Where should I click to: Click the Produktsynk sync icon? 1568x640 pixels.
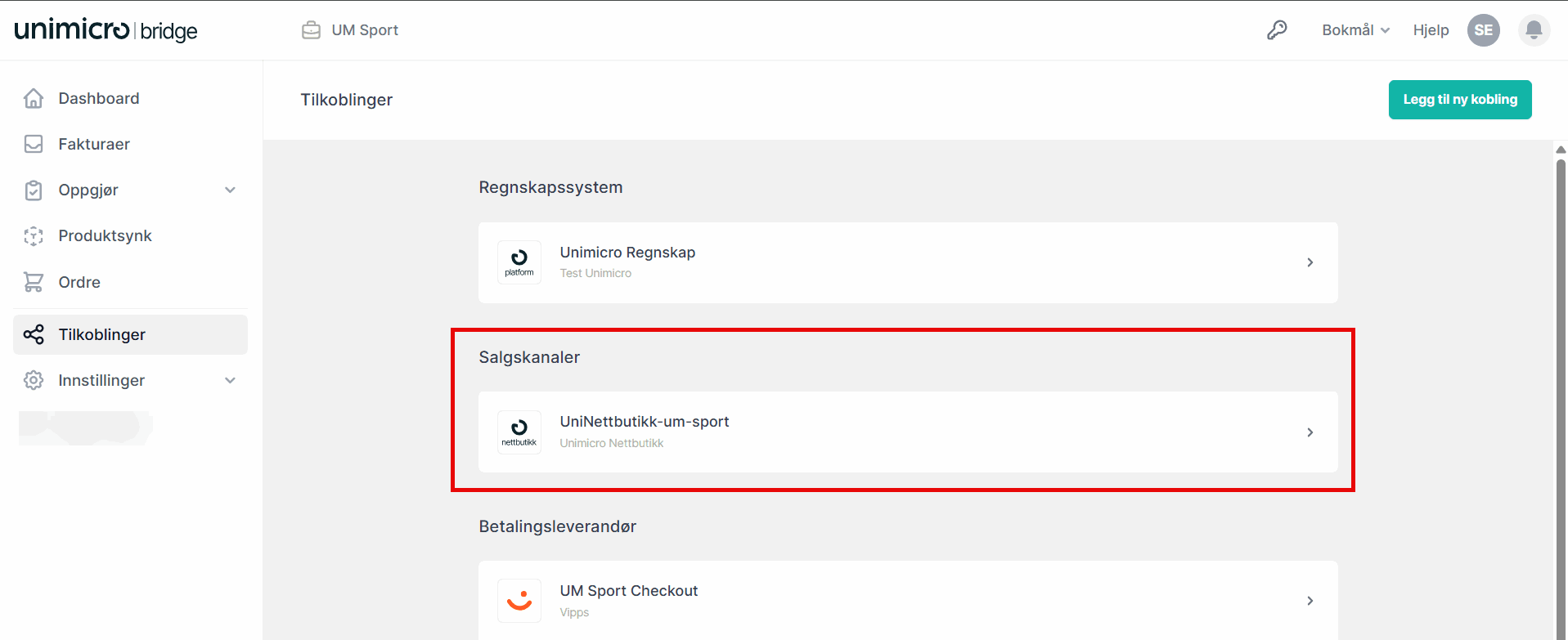(x=34, y=235)
